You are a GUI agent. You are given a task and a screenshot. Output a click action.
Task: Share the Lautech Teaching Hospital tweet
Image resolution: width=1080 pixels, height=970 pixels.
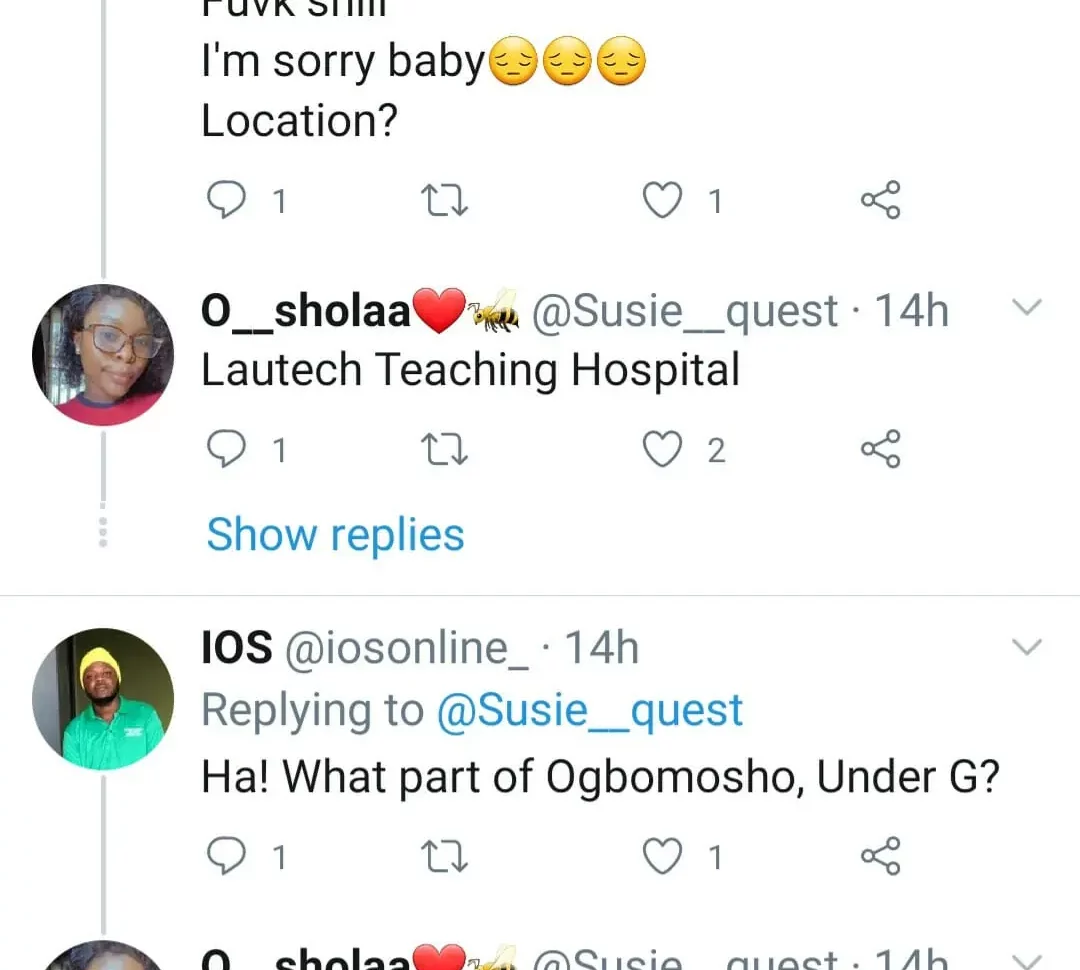coord(880,450)
